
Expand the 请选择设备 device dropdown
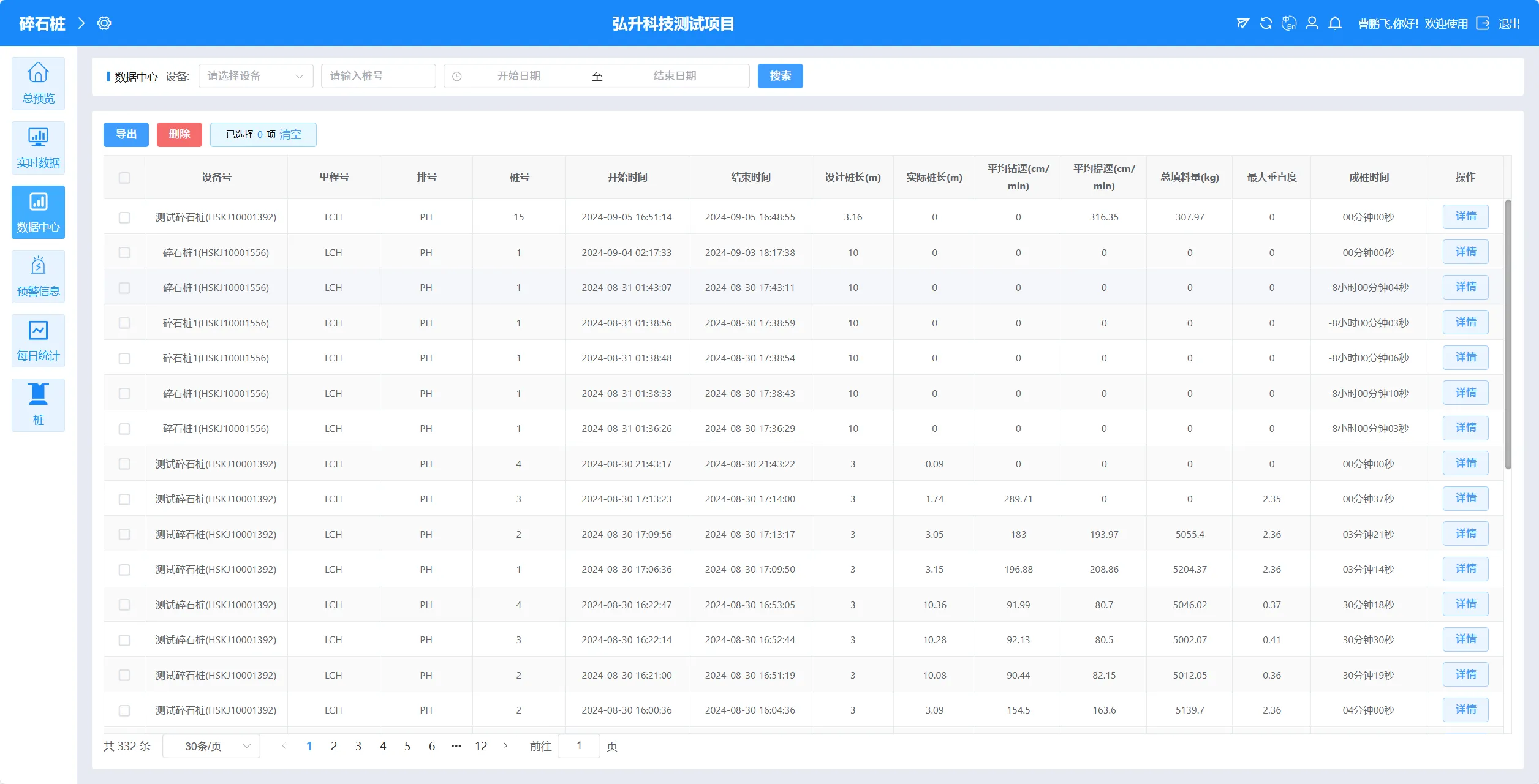[255, 76]
